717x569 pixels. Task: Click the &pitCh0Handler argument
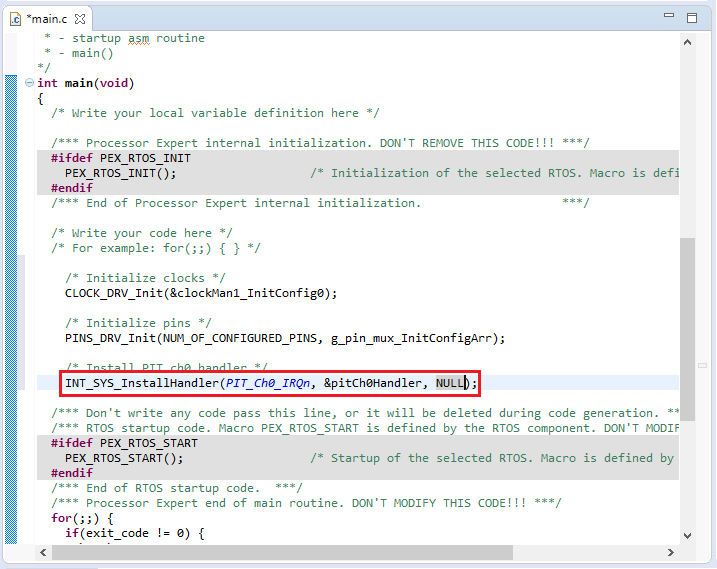372,383
